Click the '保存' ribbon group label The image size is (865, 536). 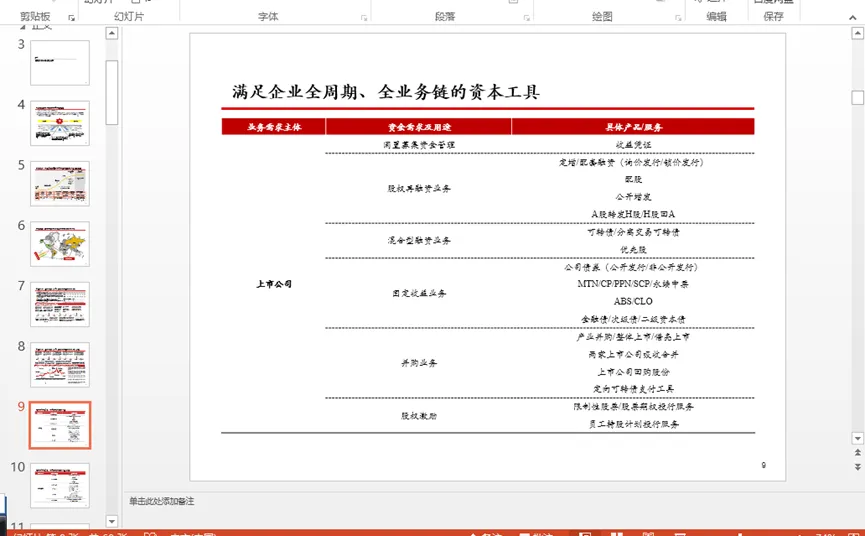click(x=773, y=17)
